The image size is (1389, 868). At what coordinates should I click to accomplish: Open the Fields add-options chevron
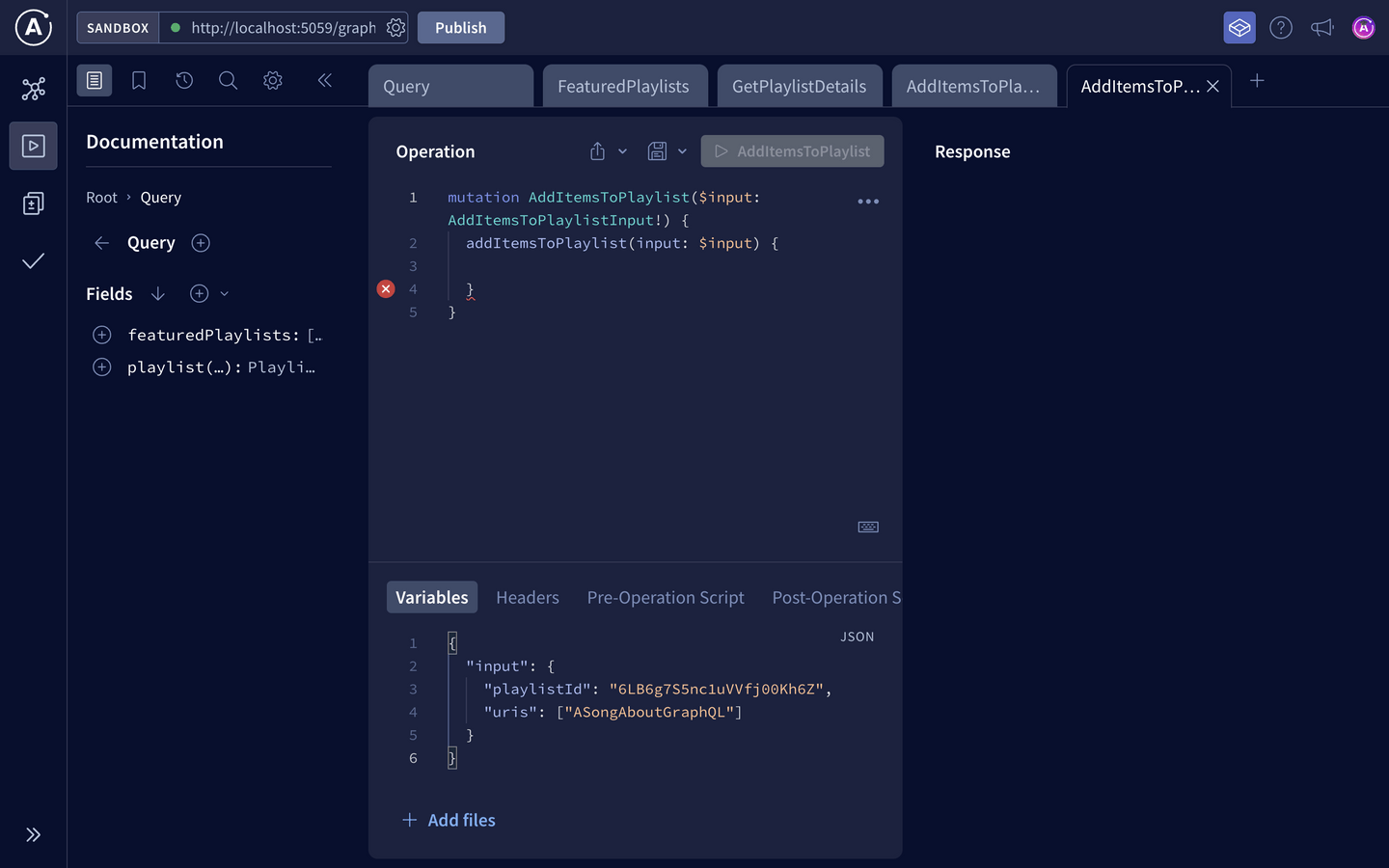(224, 293)
